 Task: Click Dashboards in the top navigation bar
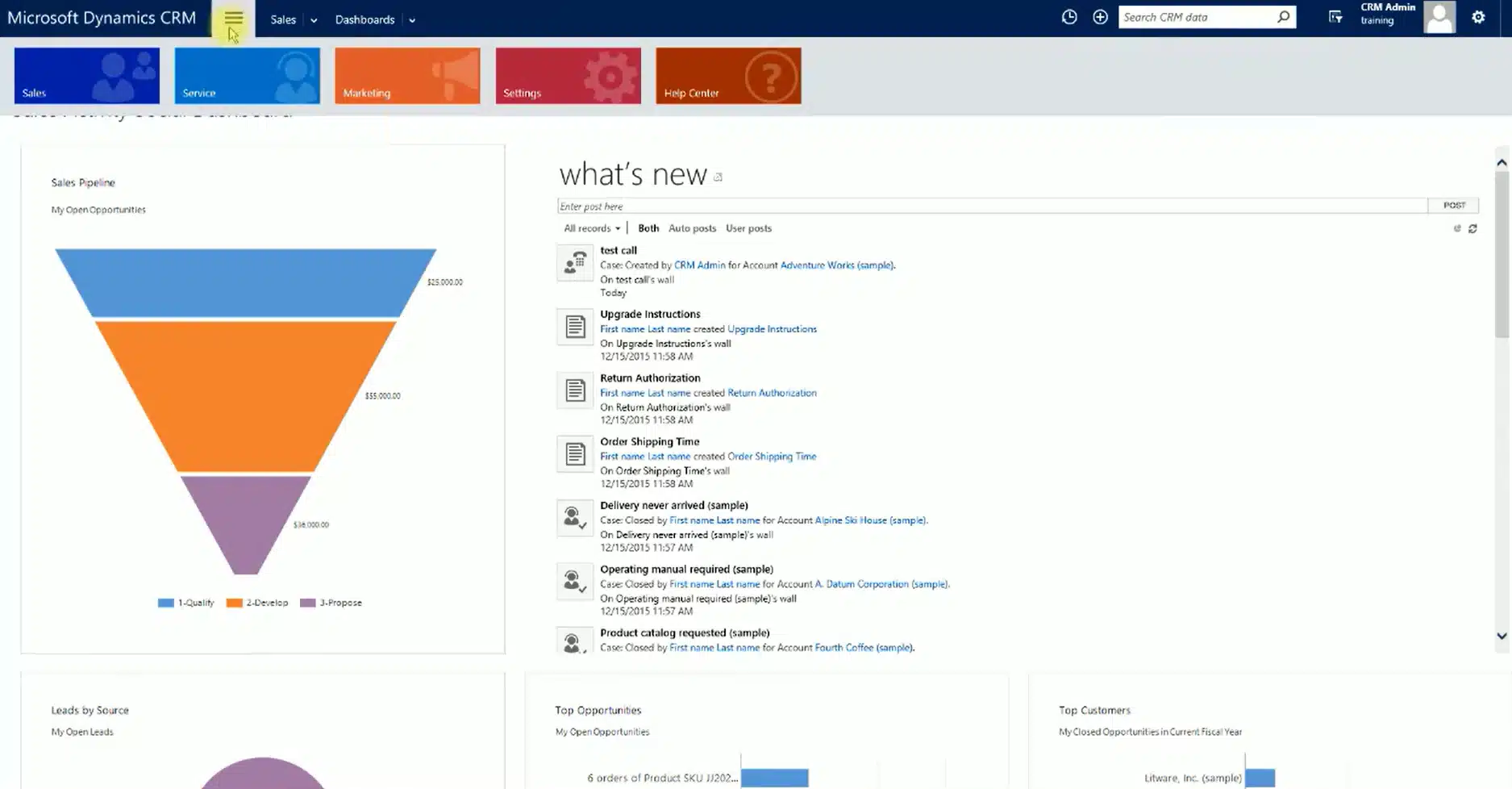tap(364, 19)
